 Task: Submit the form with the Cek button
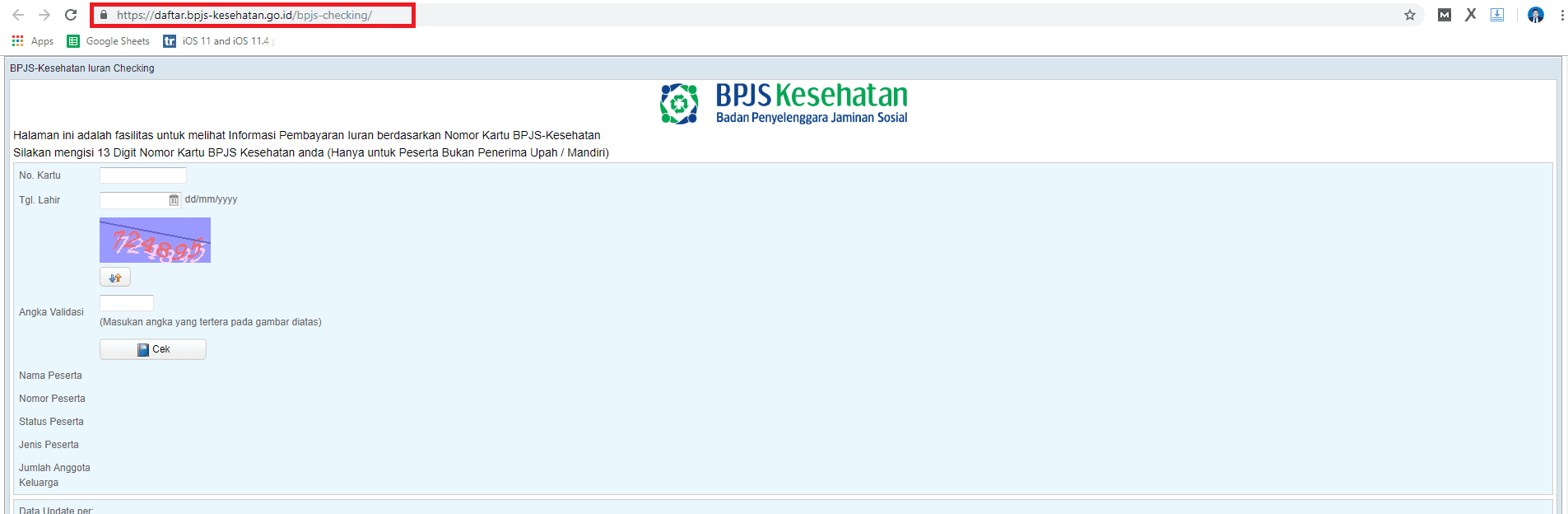click(153, 349)
